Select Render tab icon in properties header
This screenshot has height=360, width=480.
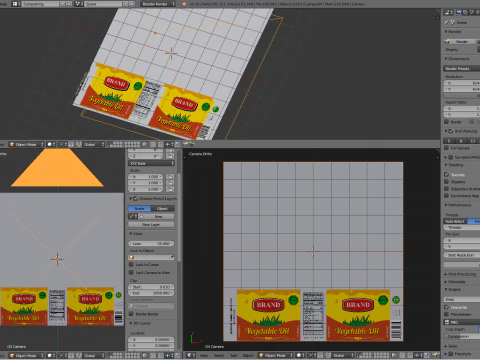pos(459,12)
